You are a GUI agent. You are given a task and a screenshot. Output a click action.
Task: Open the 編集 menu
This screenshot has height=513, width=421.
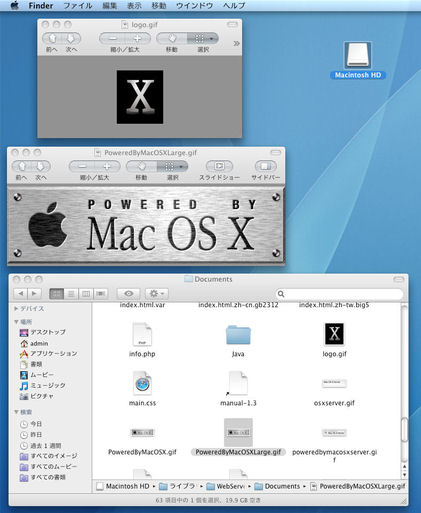(x=109, y=6)
